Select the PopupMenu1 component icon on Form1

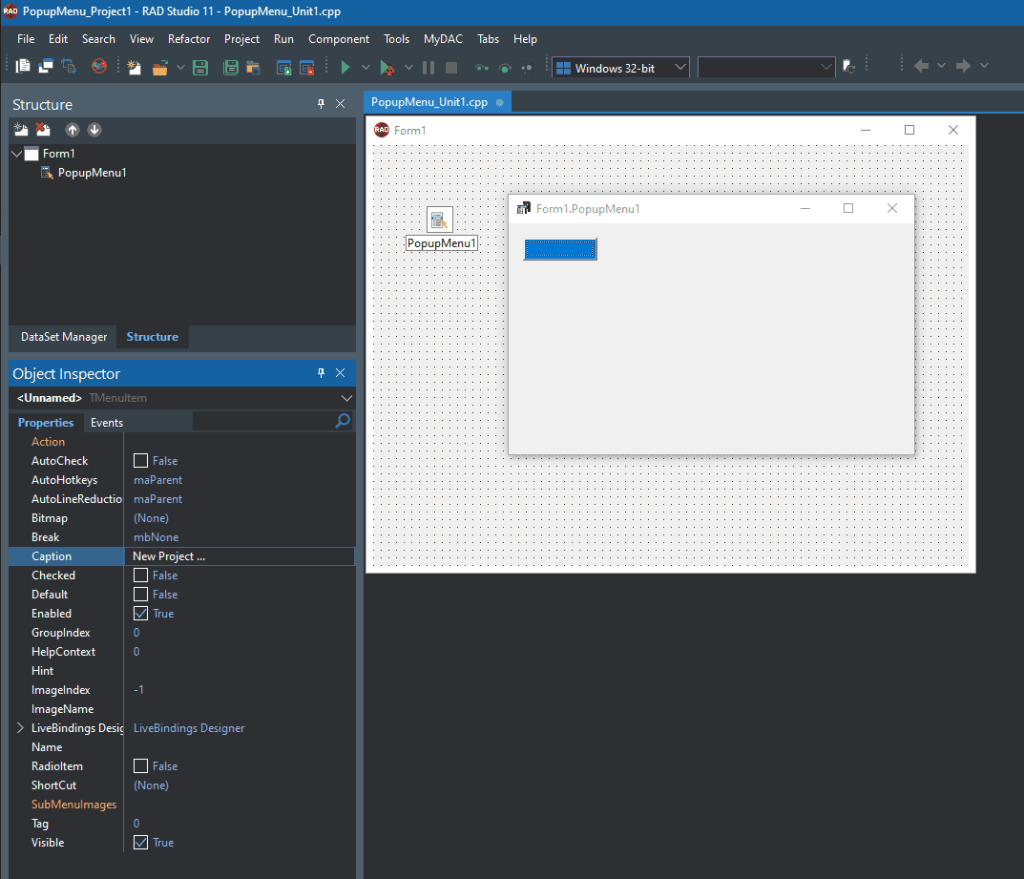tap(440, 219)
